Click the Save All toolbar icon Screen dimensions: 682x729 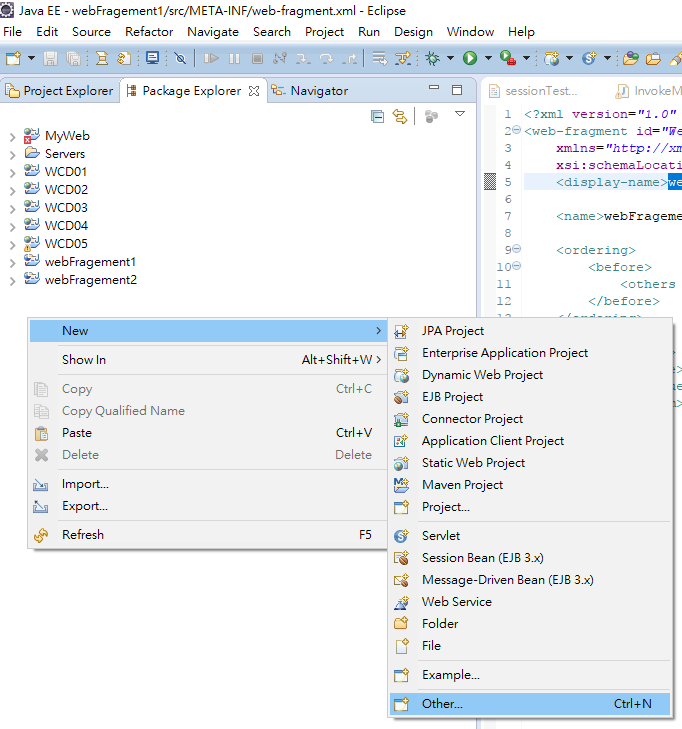tap(73, 59)
